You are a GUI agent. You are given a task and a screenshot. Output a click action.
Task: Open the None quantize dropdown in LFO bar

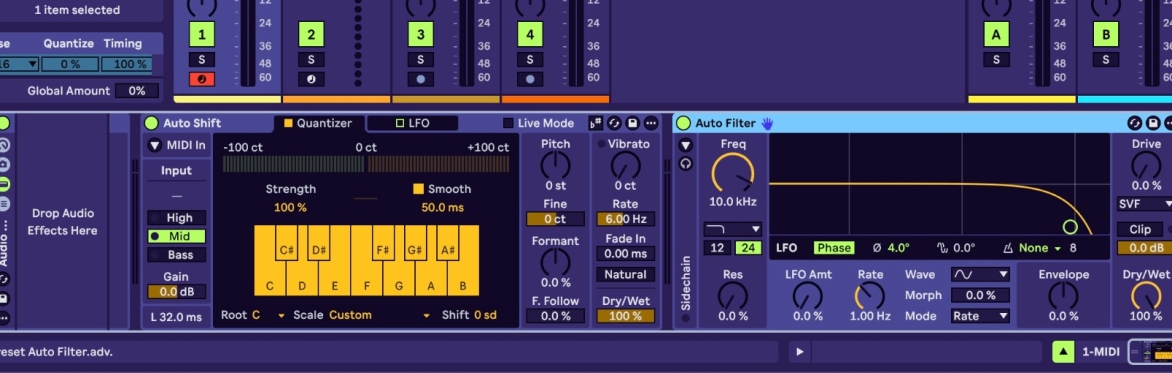point(1040,248)
